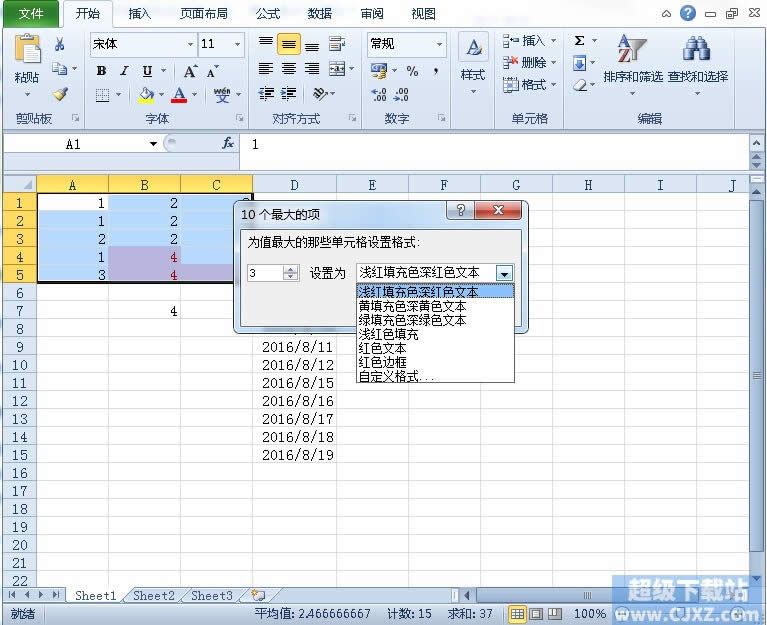
Task: Switch to 公式 Formulas tab
Action: point(268,14)
